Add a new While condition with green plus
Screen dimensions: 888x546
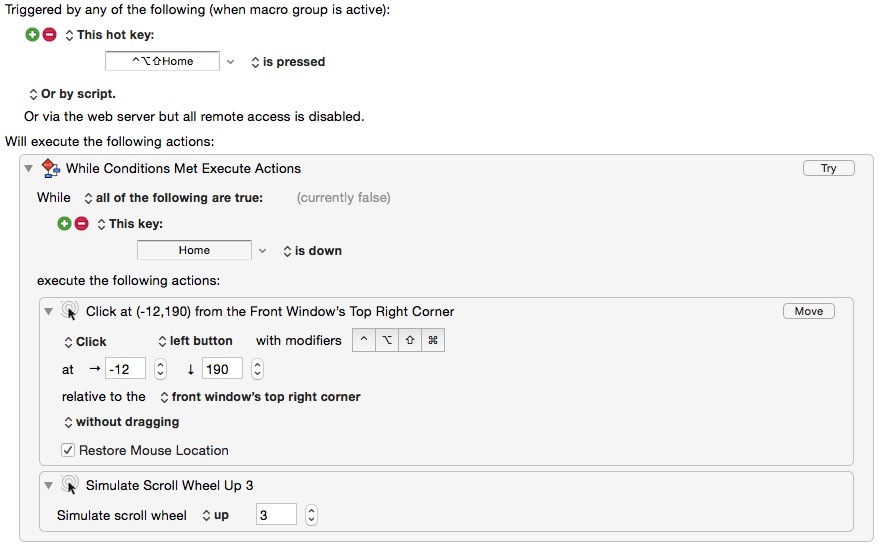[65, 224]
